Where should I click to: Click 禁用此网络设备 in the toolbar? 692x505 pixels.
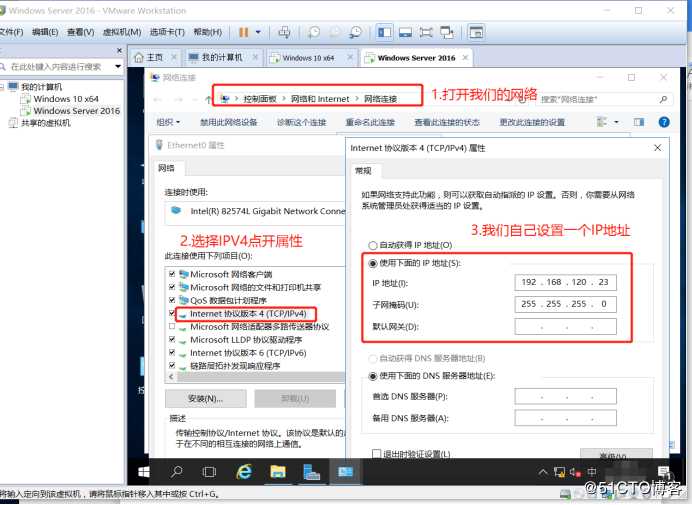[229, 122]
